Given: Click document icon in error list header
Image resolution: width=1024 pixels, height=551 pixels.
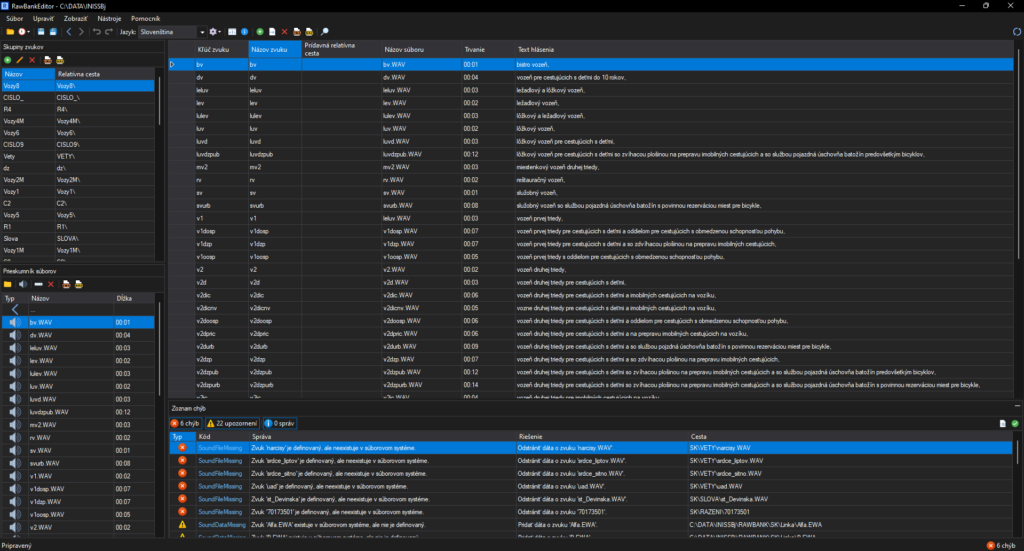Looking at the screenshot, I should pos(1002,424).
